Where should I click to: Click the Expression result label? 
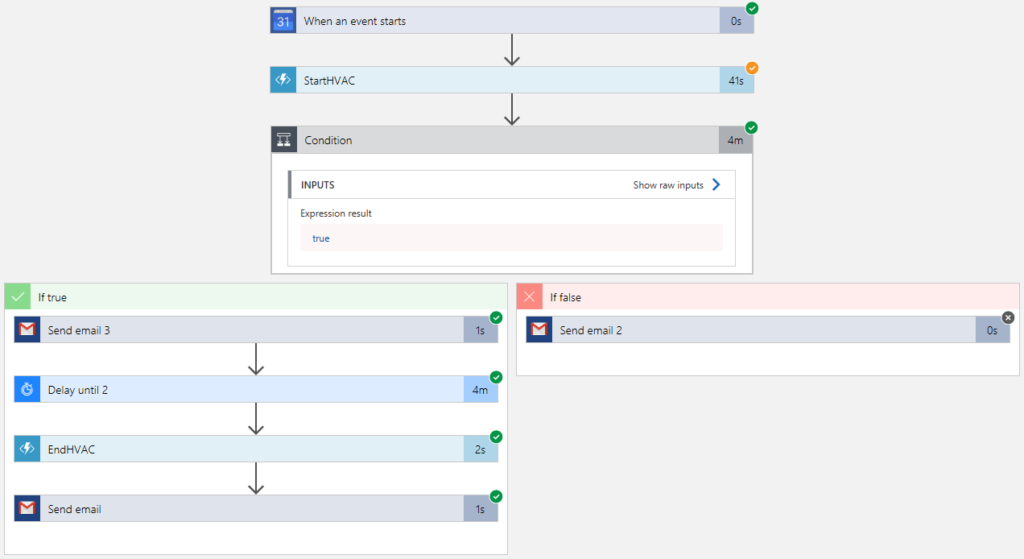click(336, 214)
